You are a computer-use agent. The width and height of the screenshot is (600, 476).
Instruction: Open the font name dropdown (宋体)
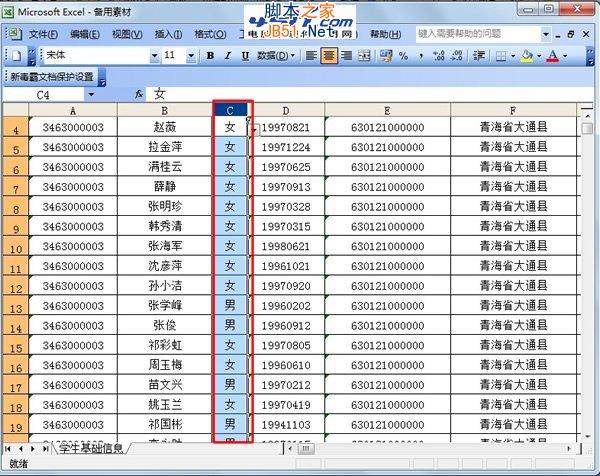154,56
